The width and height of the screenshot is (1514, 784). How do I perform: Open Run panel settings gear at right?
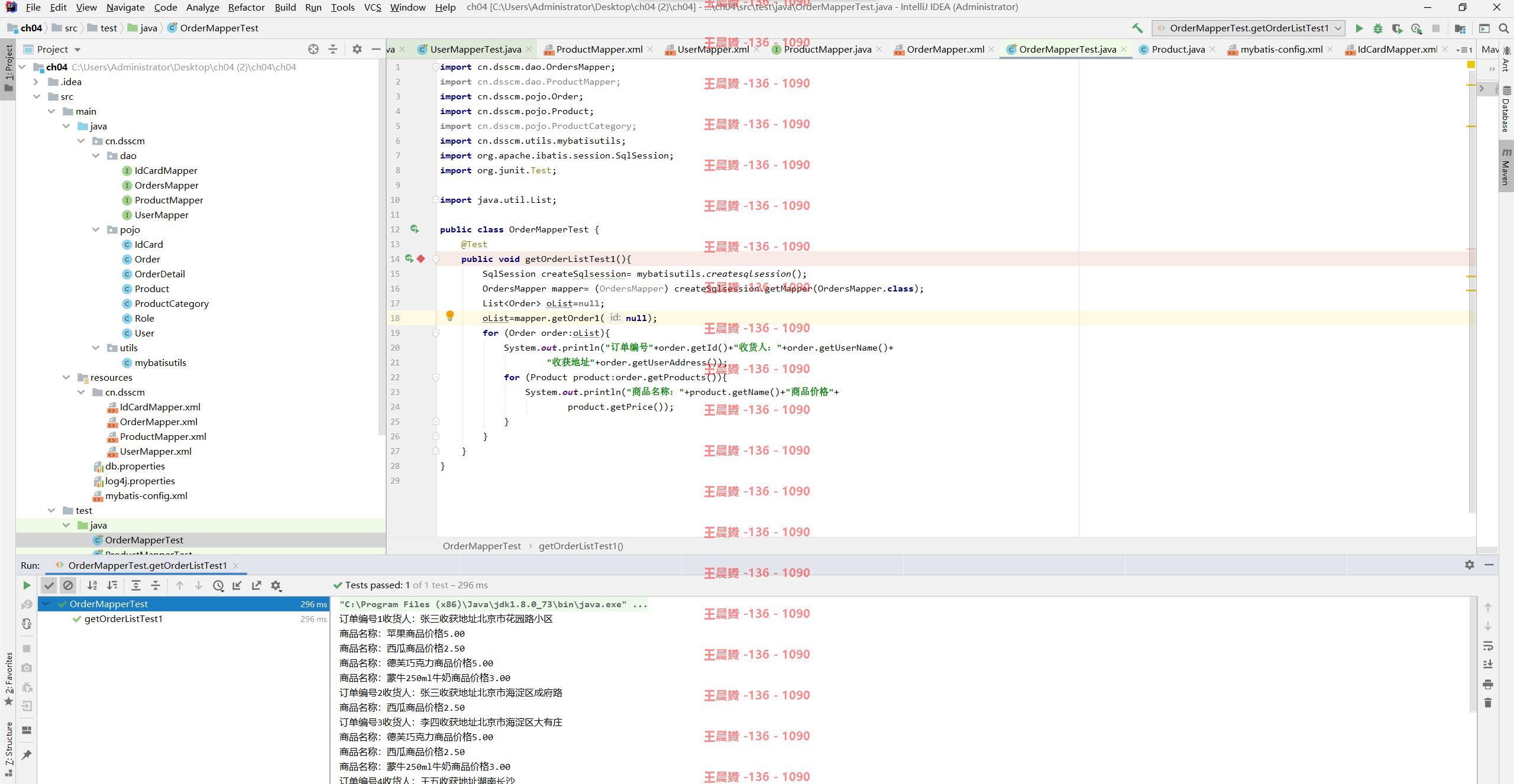click(1470, 565)
